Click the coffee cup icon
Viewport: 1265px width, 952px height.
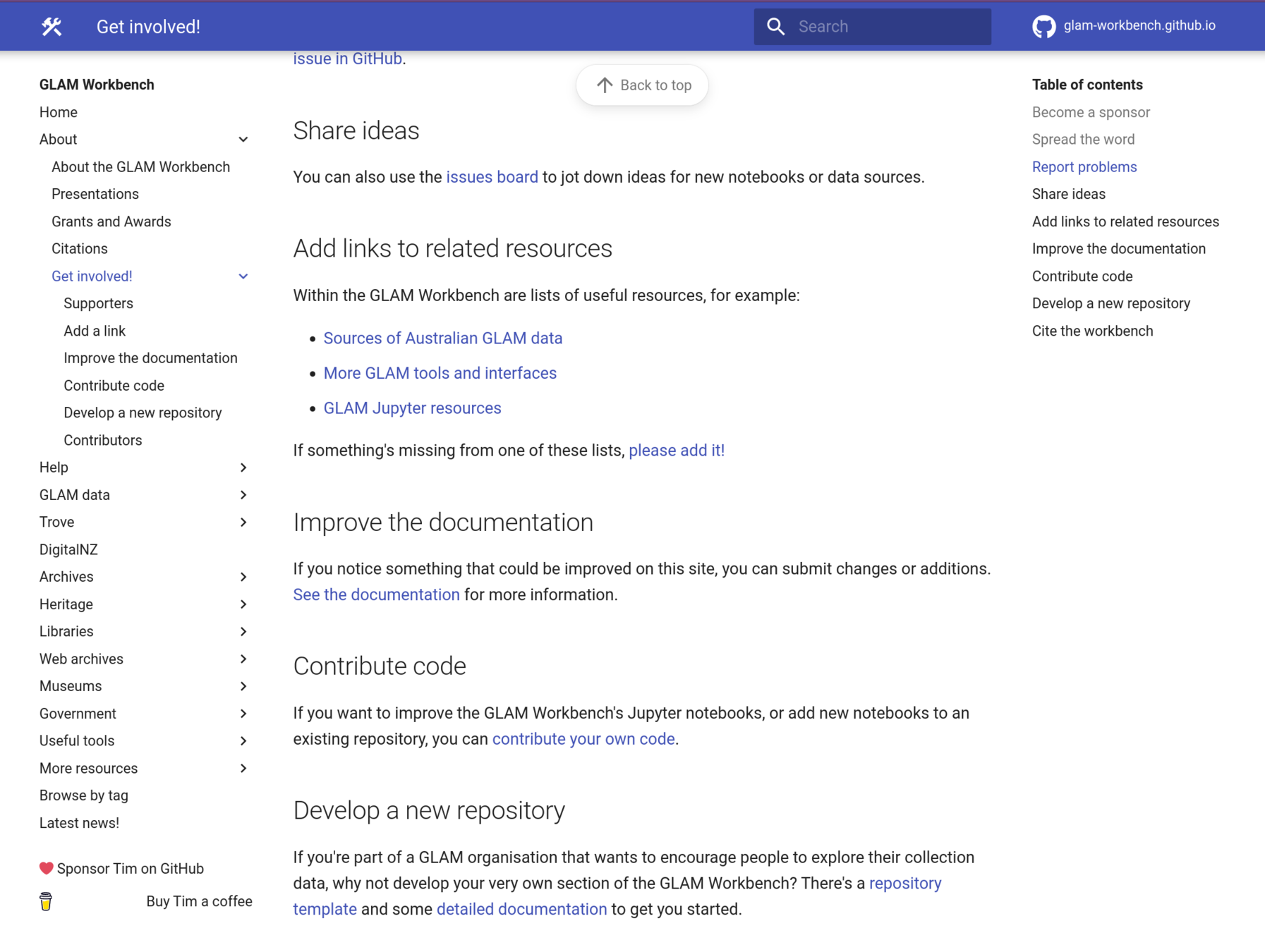pos(46,901)
